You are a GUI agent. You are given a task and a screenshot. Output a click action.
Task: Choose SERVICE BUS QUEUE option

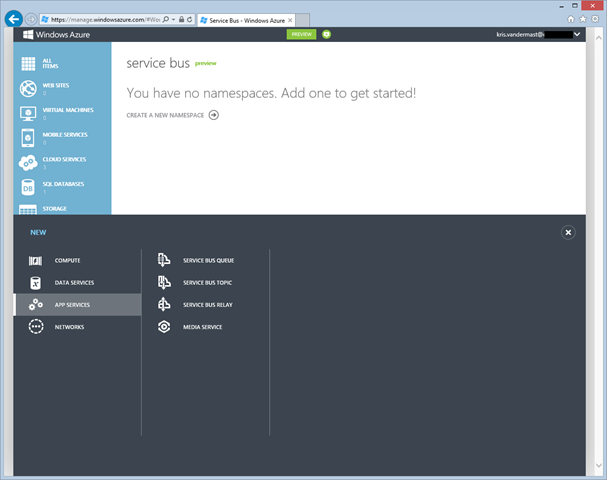coord(208,261)
